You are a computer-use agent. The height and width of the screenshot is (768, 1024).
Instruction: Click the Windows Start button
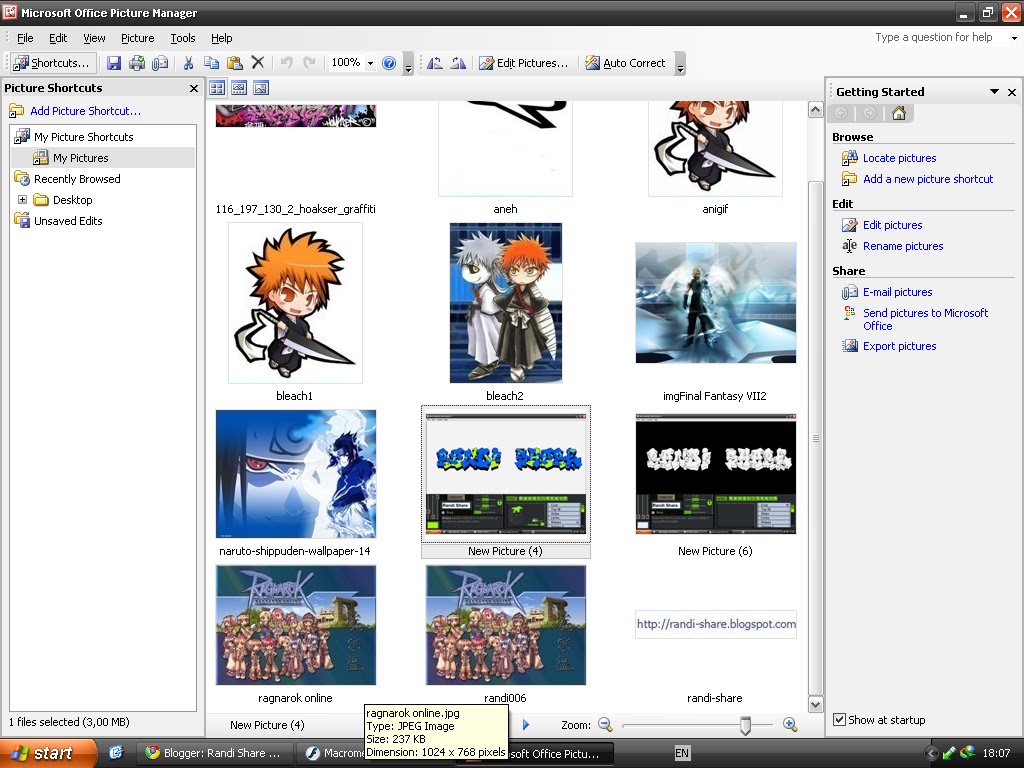(x=48, y=753)
